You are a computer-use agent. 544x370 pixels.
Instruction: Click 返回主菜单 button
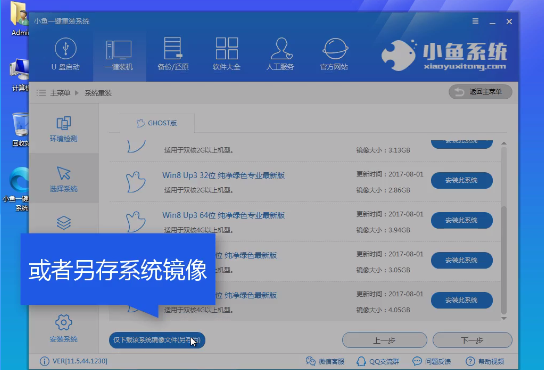click(480, 92)
